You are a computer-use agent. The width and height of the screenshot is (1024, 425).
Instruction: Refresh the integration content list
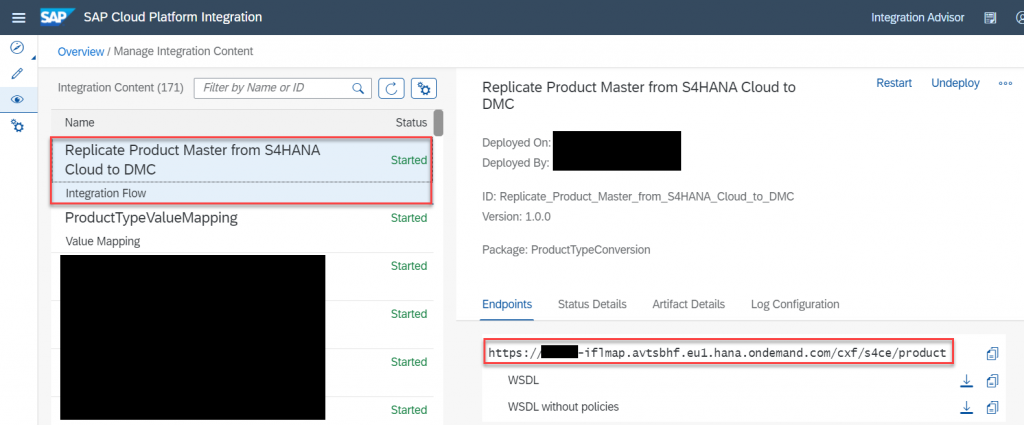[x=392, y=88]
